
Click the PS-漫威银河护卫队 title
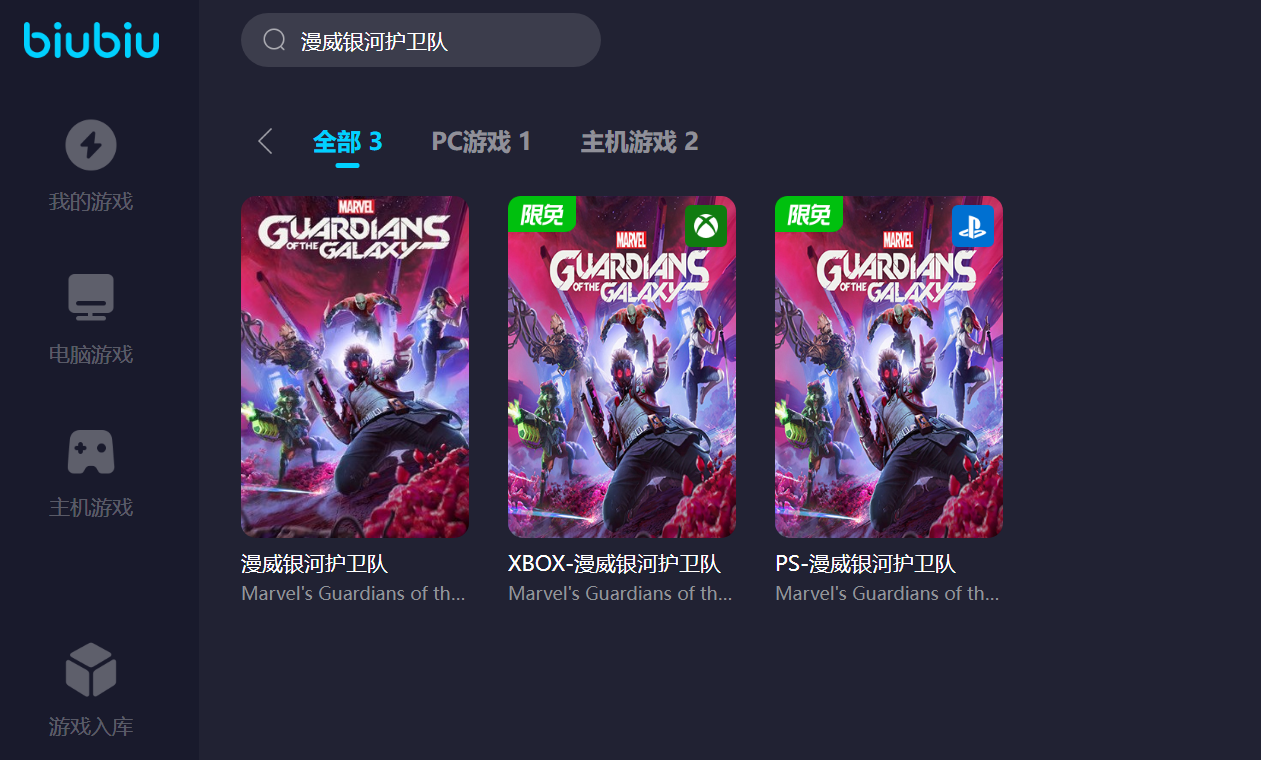[x=866, y=564]
